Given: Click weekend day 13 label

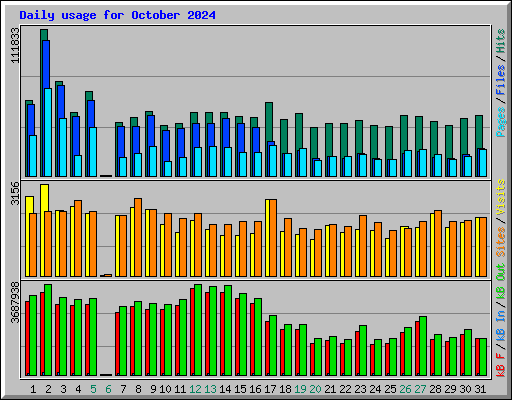Looking at the screenshot, I should click(210, 389).
